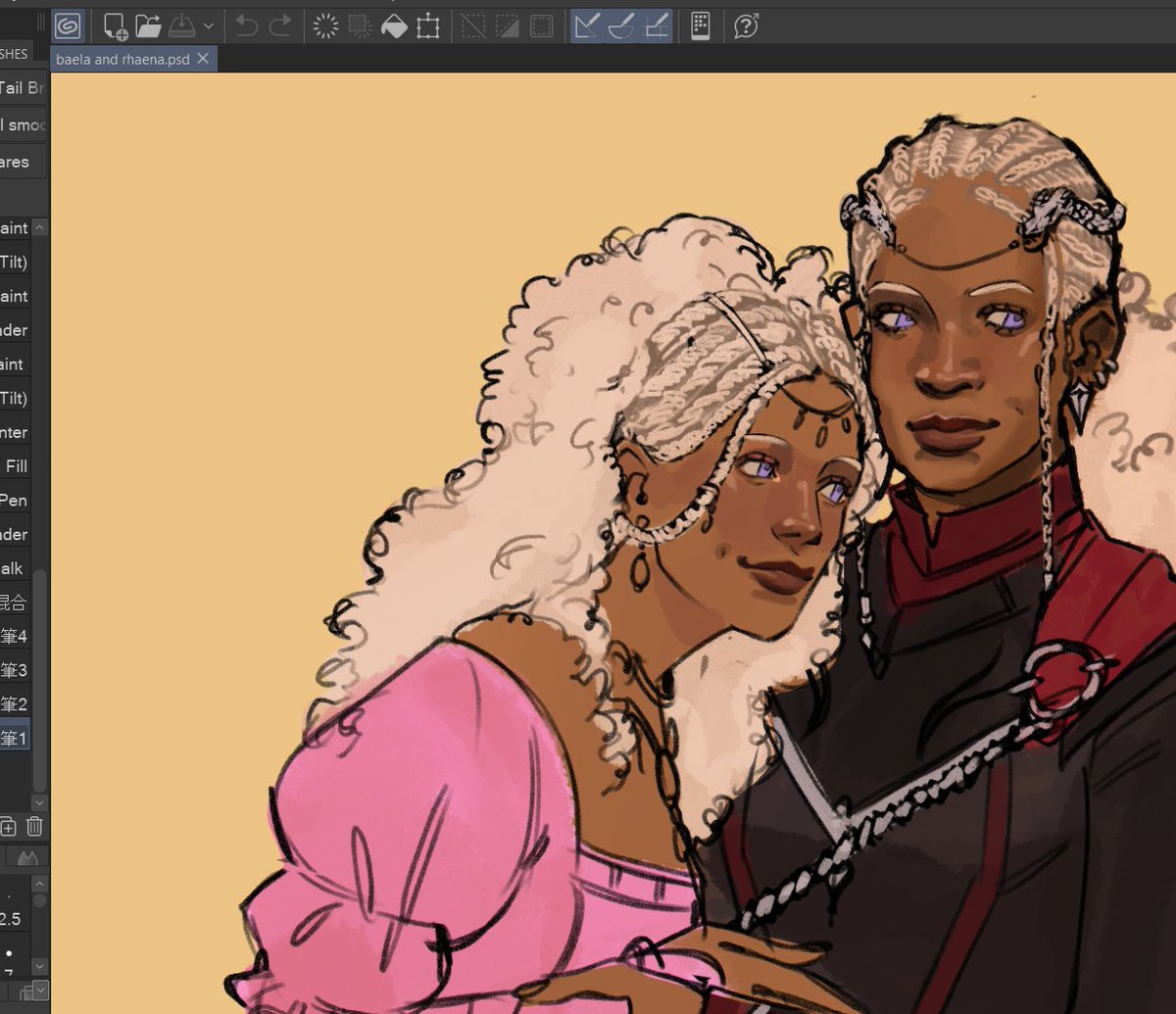The width and height of the screenshot is (1176, 1014).
Task: Open the smartphone connection icon
Action: (700, 26)
